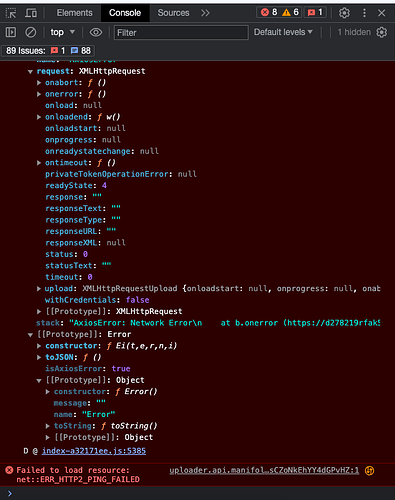
Task: Expand the toJSON function property
Action: (x=39, y=357)
